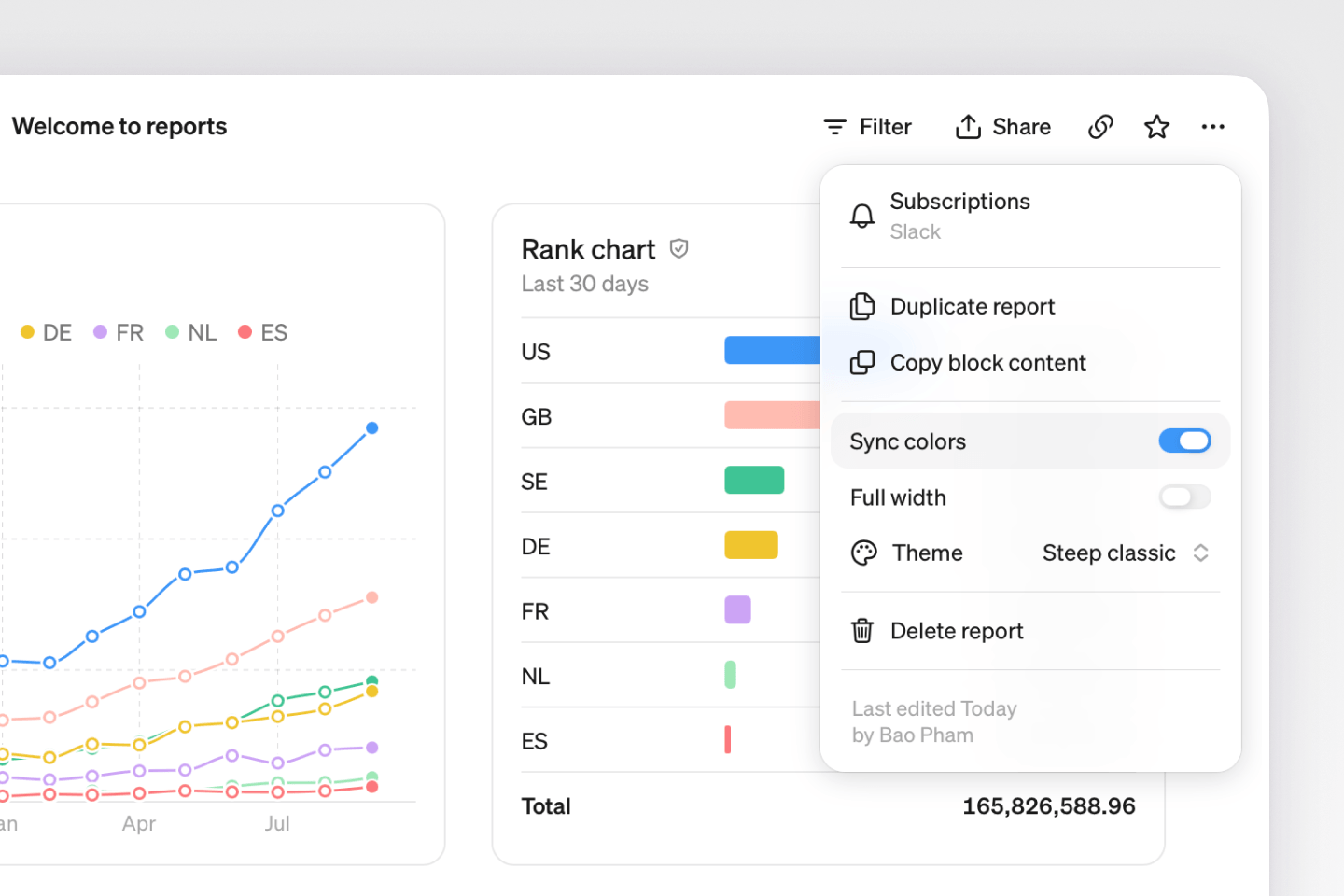Click the total value 165,826,588.96
The width and height of the screenshot is (1344, 896).
coord(1049,806)
